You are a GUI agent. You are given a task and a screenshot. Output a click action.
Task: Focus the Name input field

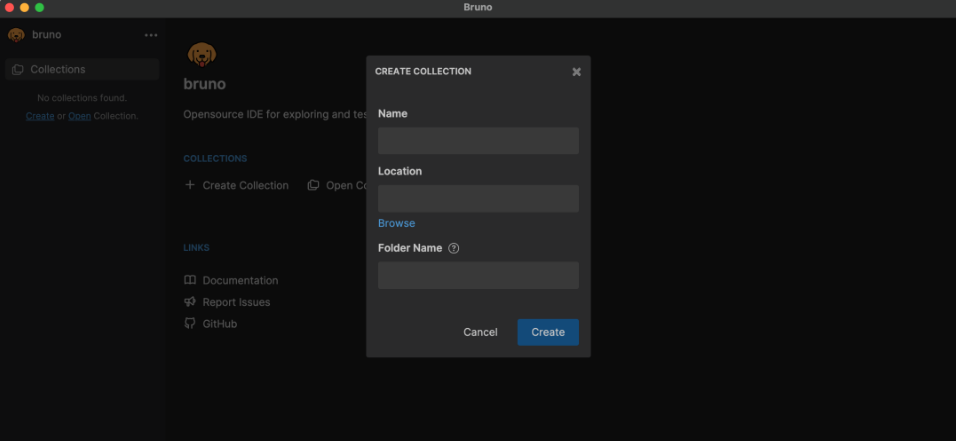pyautogui.click(x=479, y=141)
